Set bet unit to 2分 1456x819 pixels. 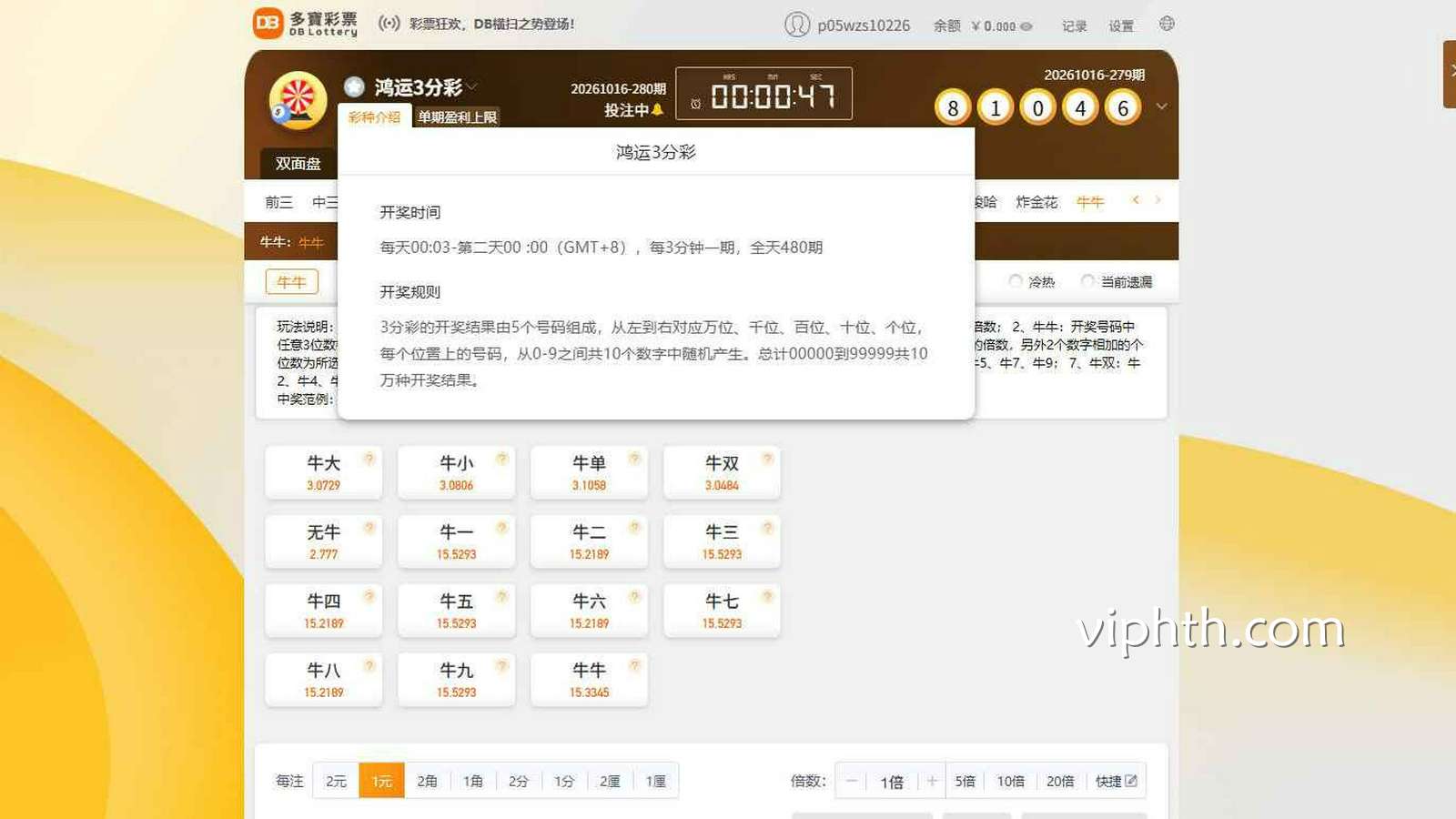click(x=519, y=781)
